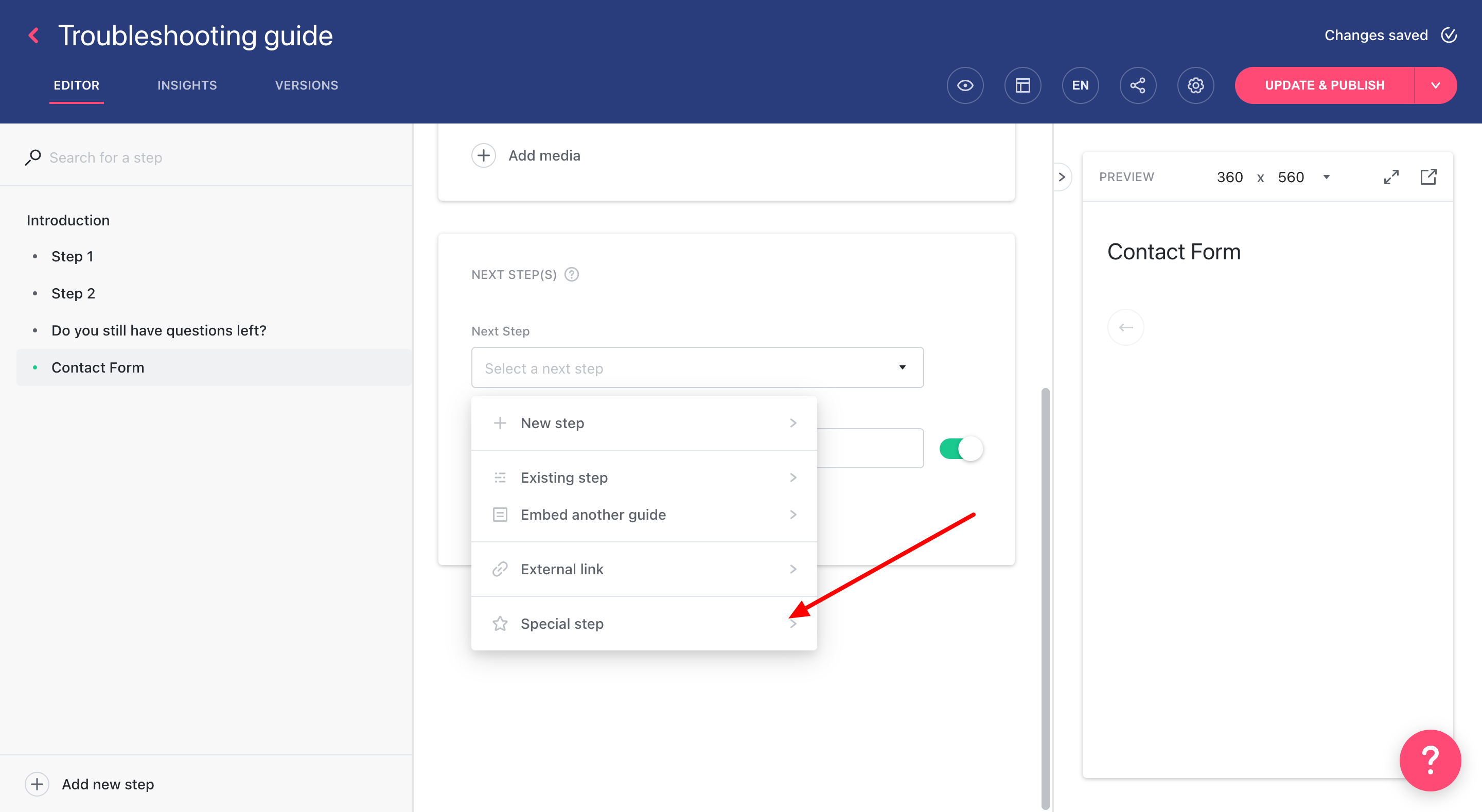Viewport: 1482px width, 812px height.
Task: Select the Introduction section heading
Action: pos(68,220)
